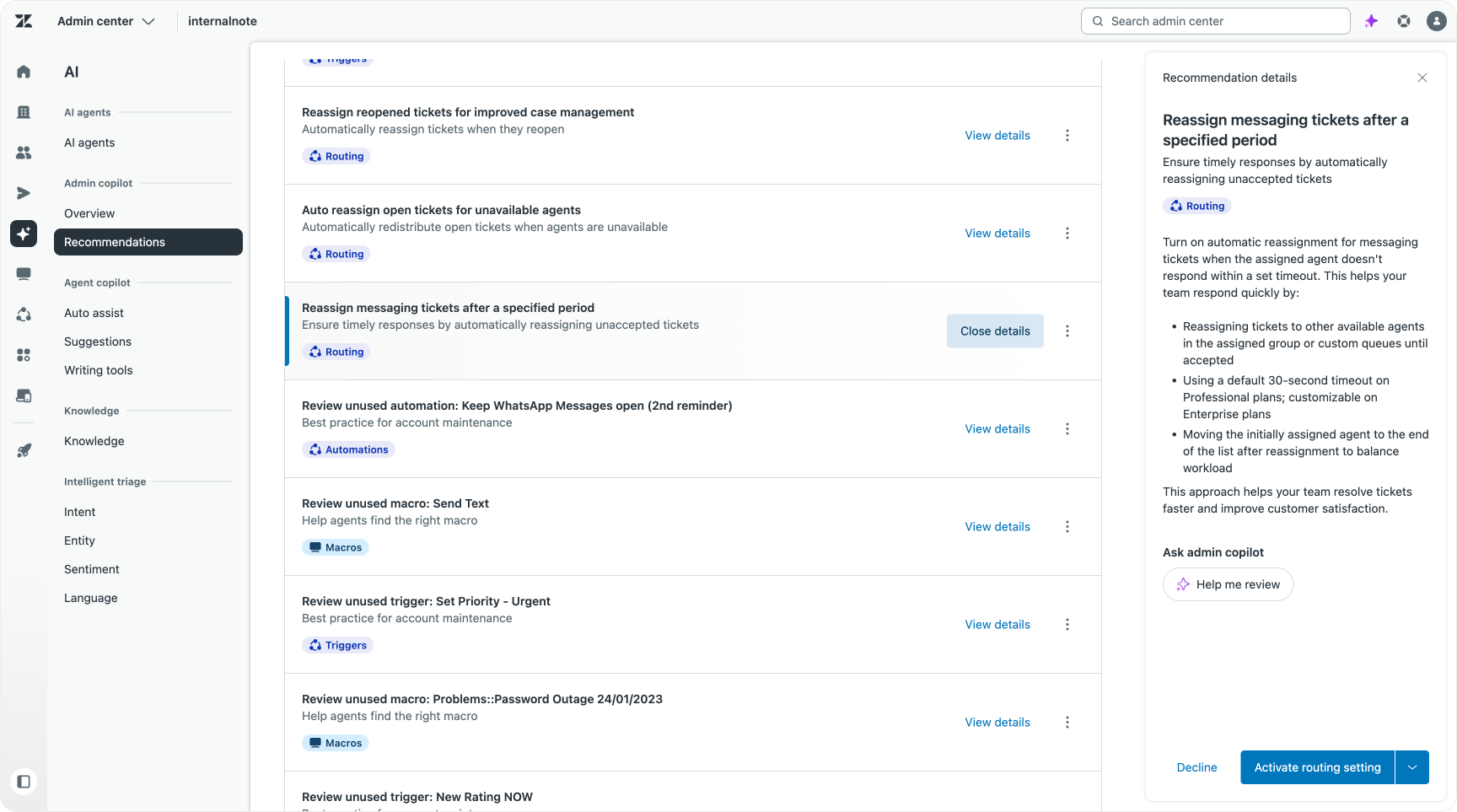Open options menu for Auto reassign open tickets
The width and height of the screenshot is (1457, 812).
pyautogui.click(x=1067, y=234)
